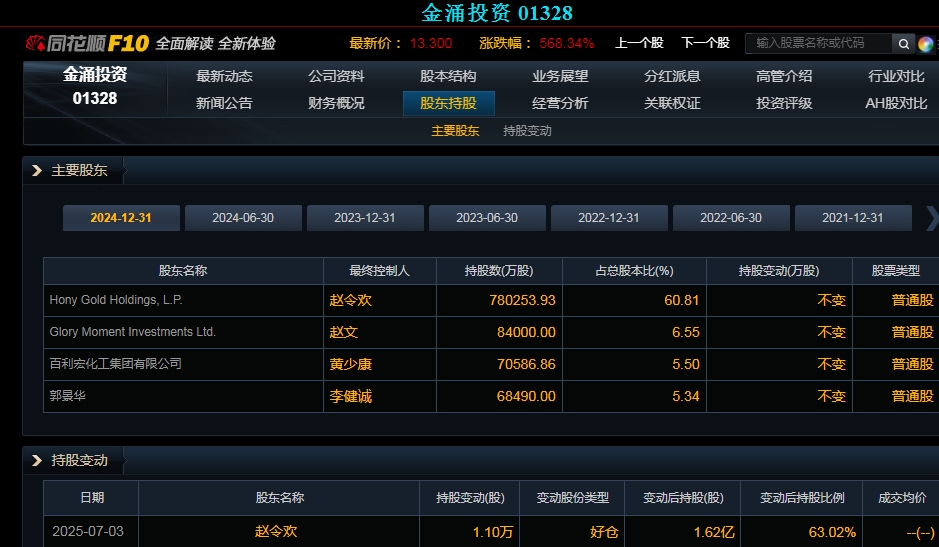Open the 投资评级 menu
939x547 pixels.
pos(784,103)
